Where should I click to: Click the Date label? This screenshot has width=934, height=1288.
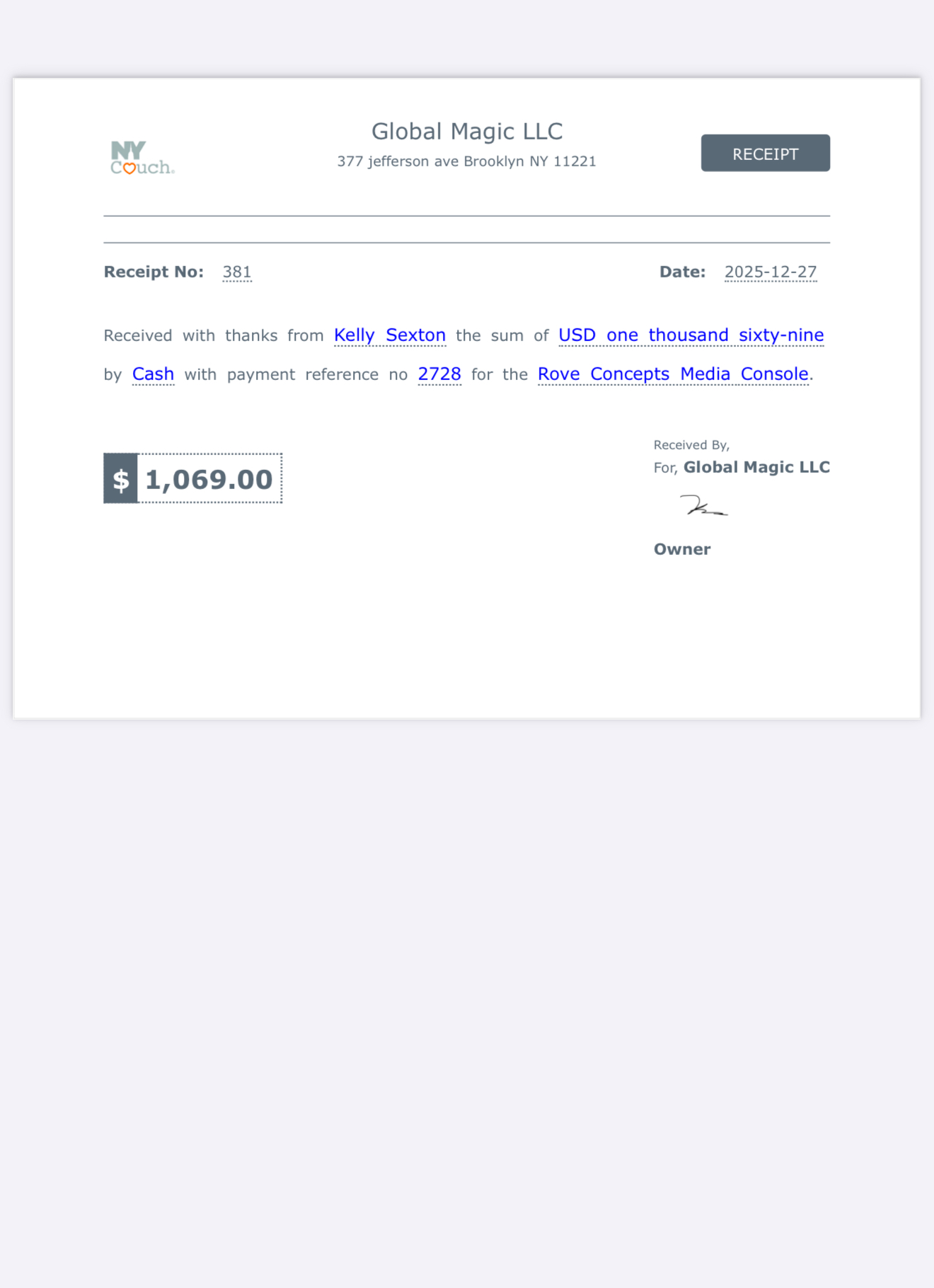coord(682,272)
